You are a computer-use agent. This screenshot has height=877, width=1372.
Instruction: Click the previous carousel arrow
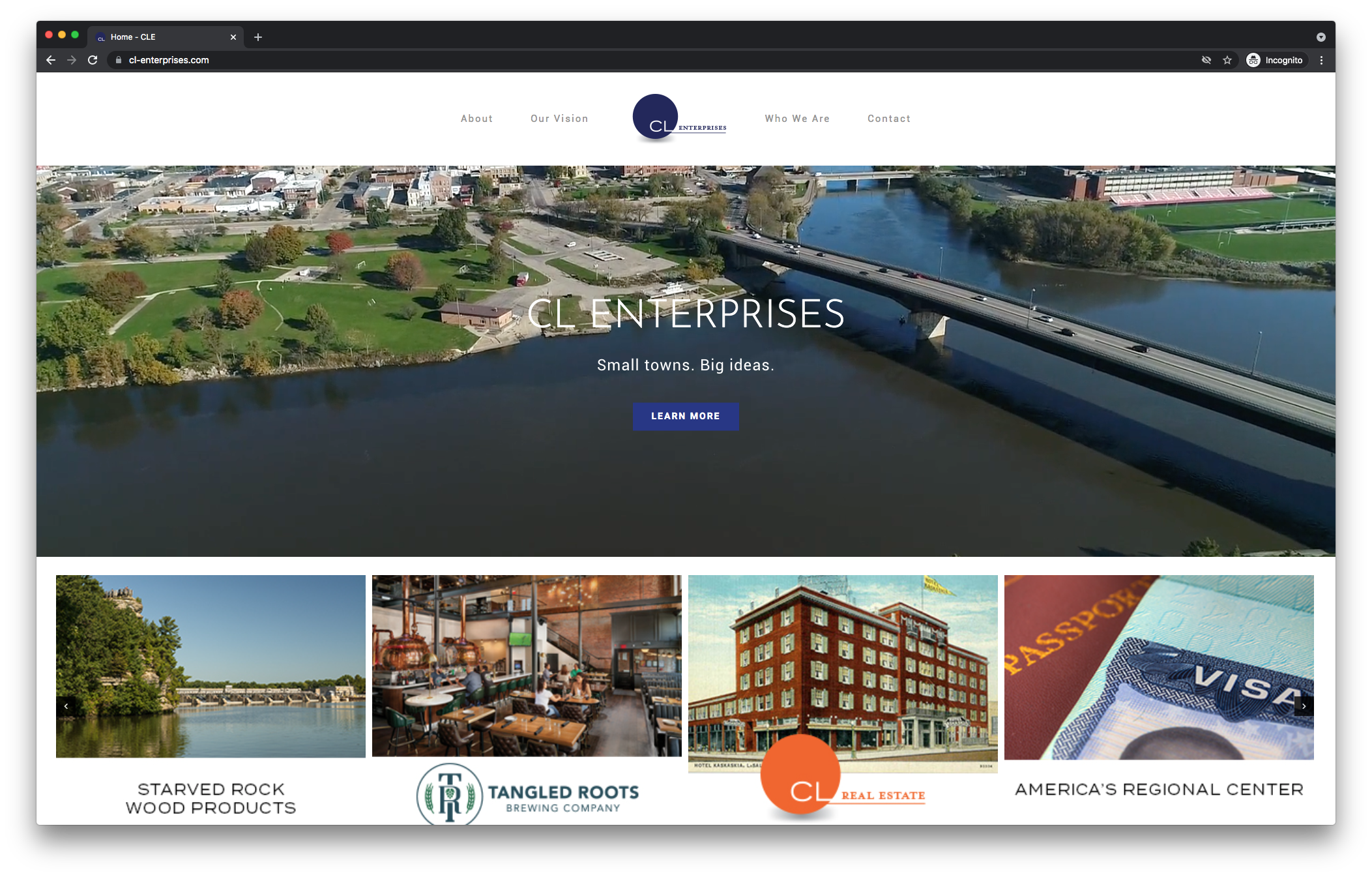[66, 706]
